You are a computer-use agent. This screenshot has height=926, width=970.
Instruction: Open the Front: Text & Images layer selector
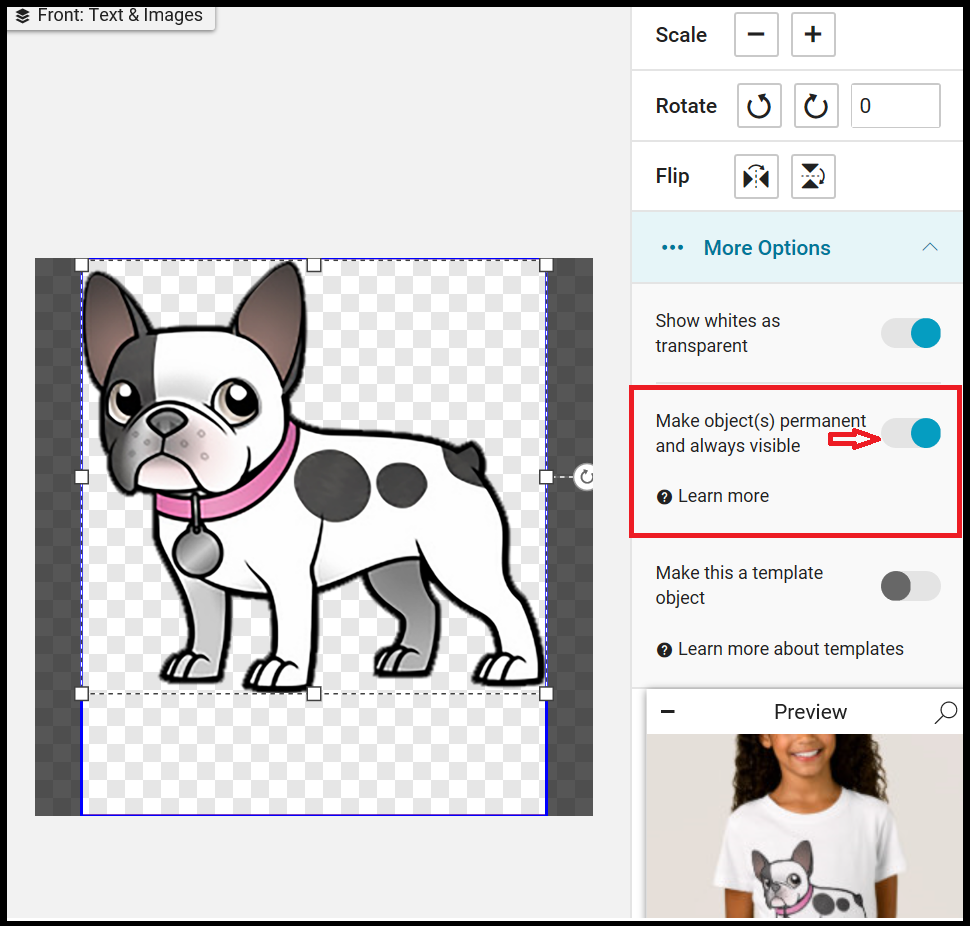tap(111, 15)
